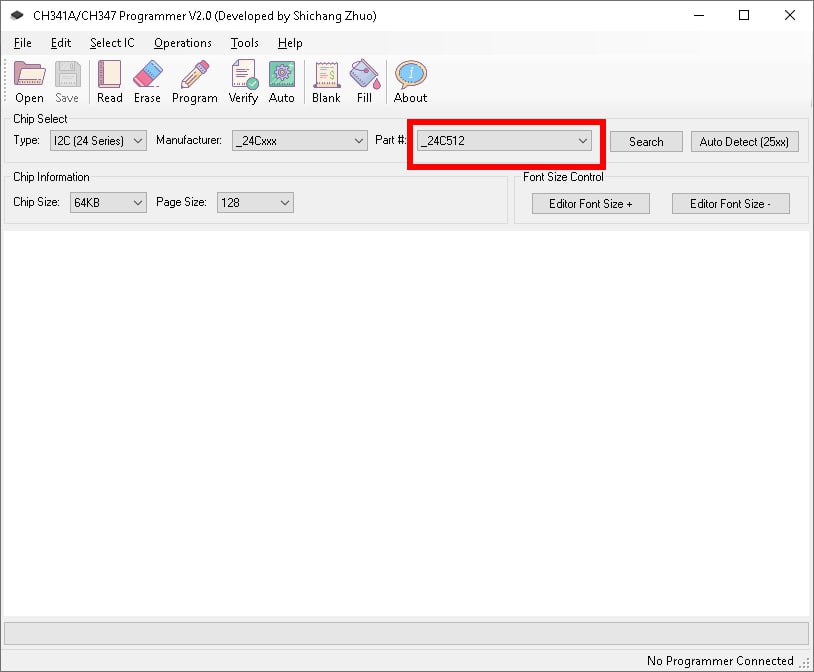This screenshot has width=814, height=672.
Task: Open the Help menu
Action: click(x=290, y=43)
